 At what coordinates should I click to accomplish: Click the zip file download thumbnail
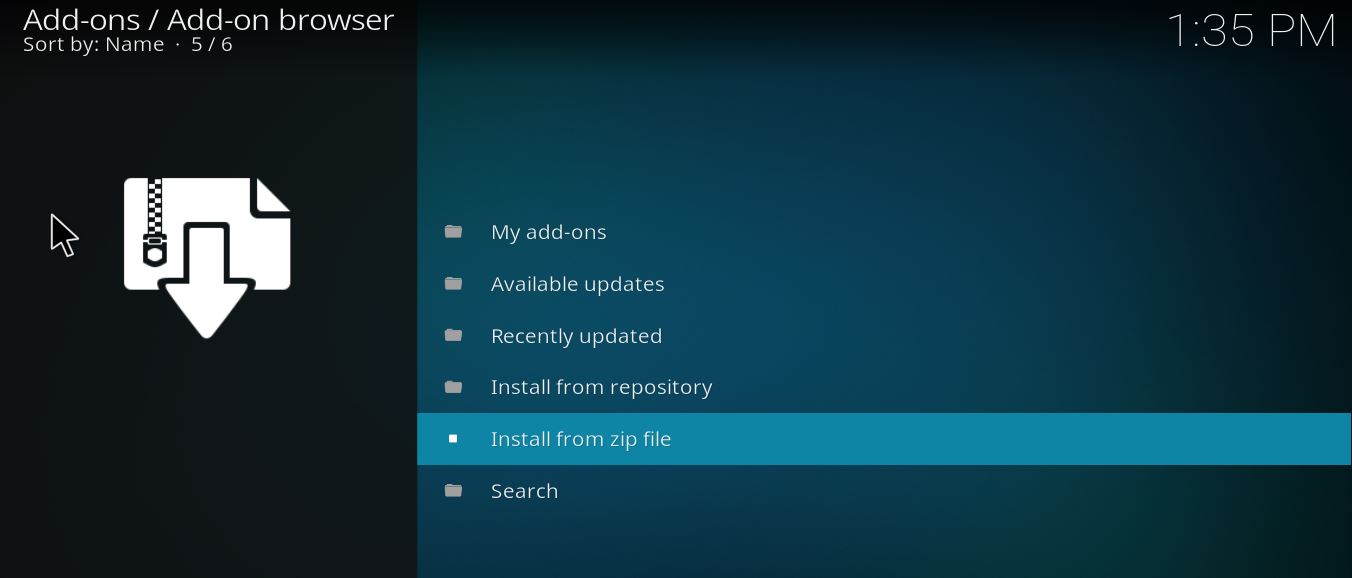[207, 258]
